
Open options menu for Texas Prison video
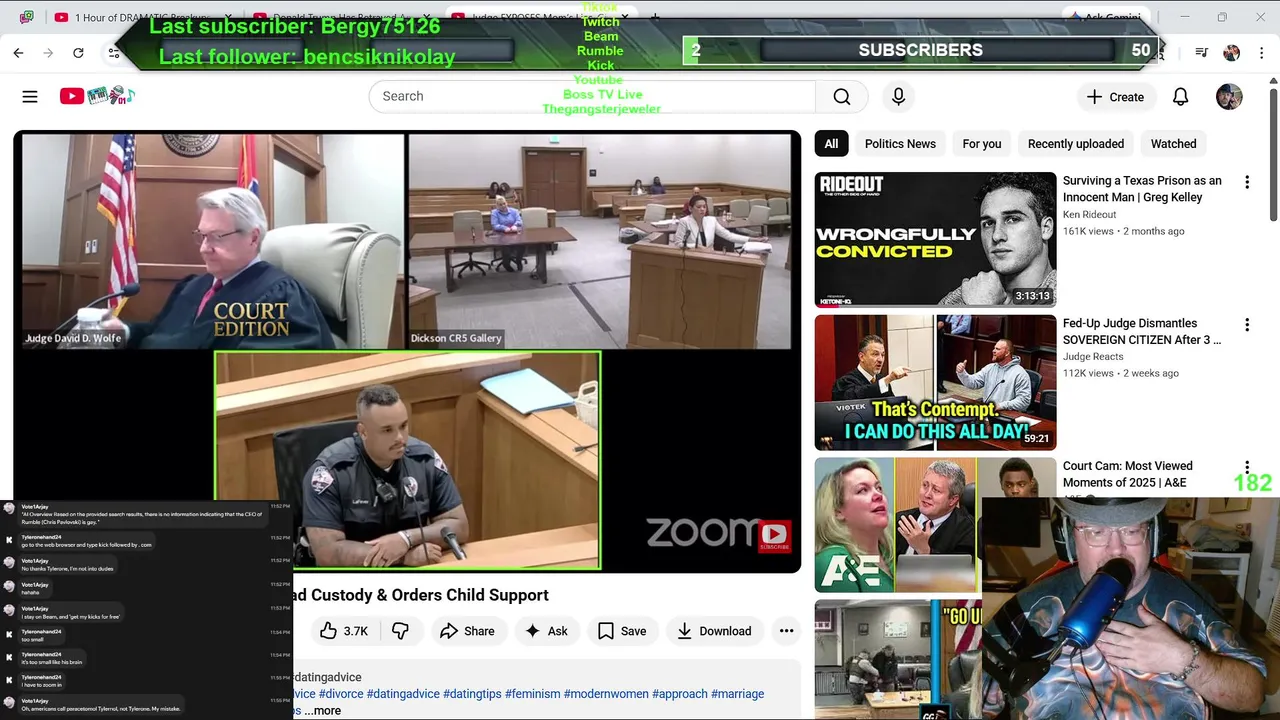pos(1247,182)
